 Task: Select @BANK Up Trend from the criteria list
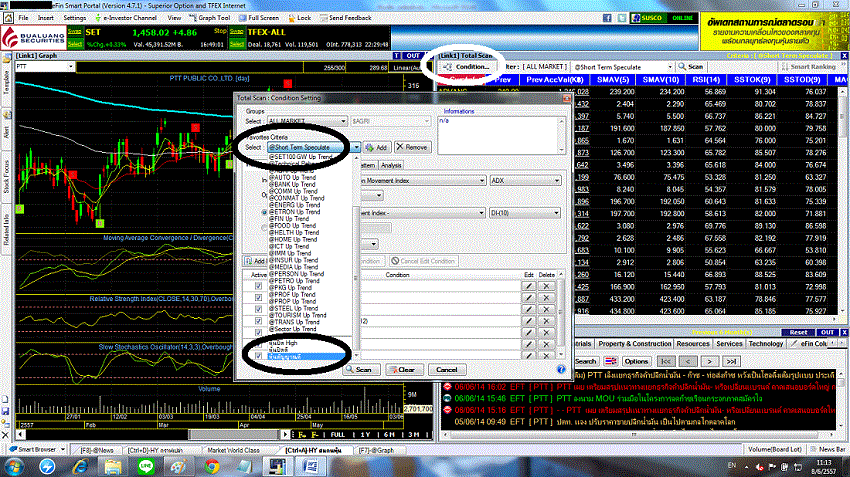(x=292, y=184)
